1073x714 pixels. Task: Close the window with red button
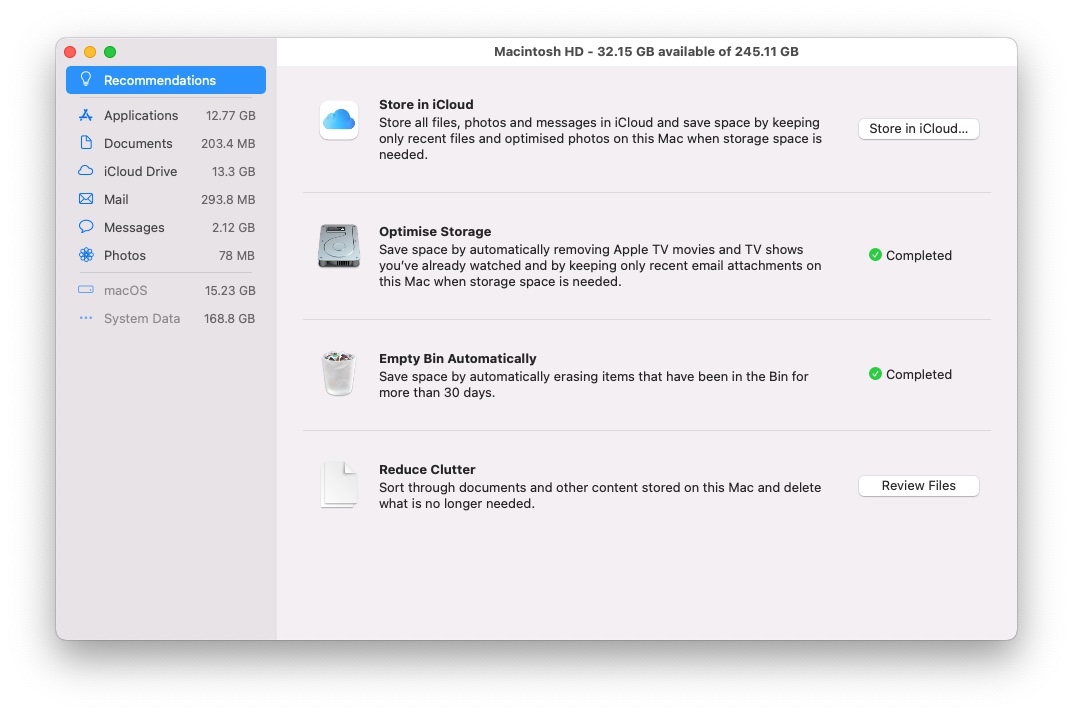(70, 52)
